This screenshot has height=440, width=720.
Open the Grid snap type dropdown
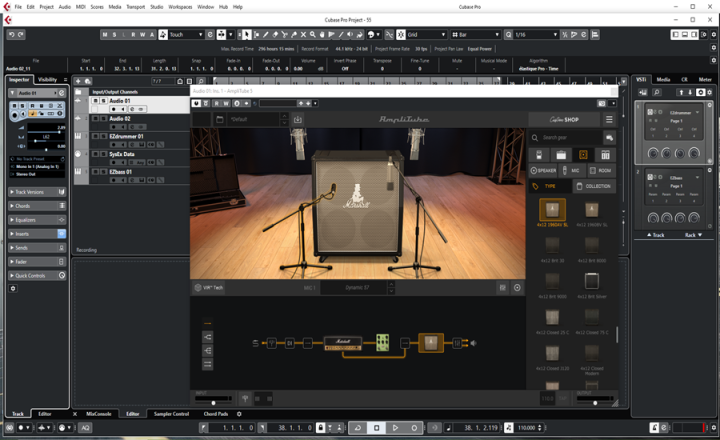pyautogui.click(x=427, y=34)
